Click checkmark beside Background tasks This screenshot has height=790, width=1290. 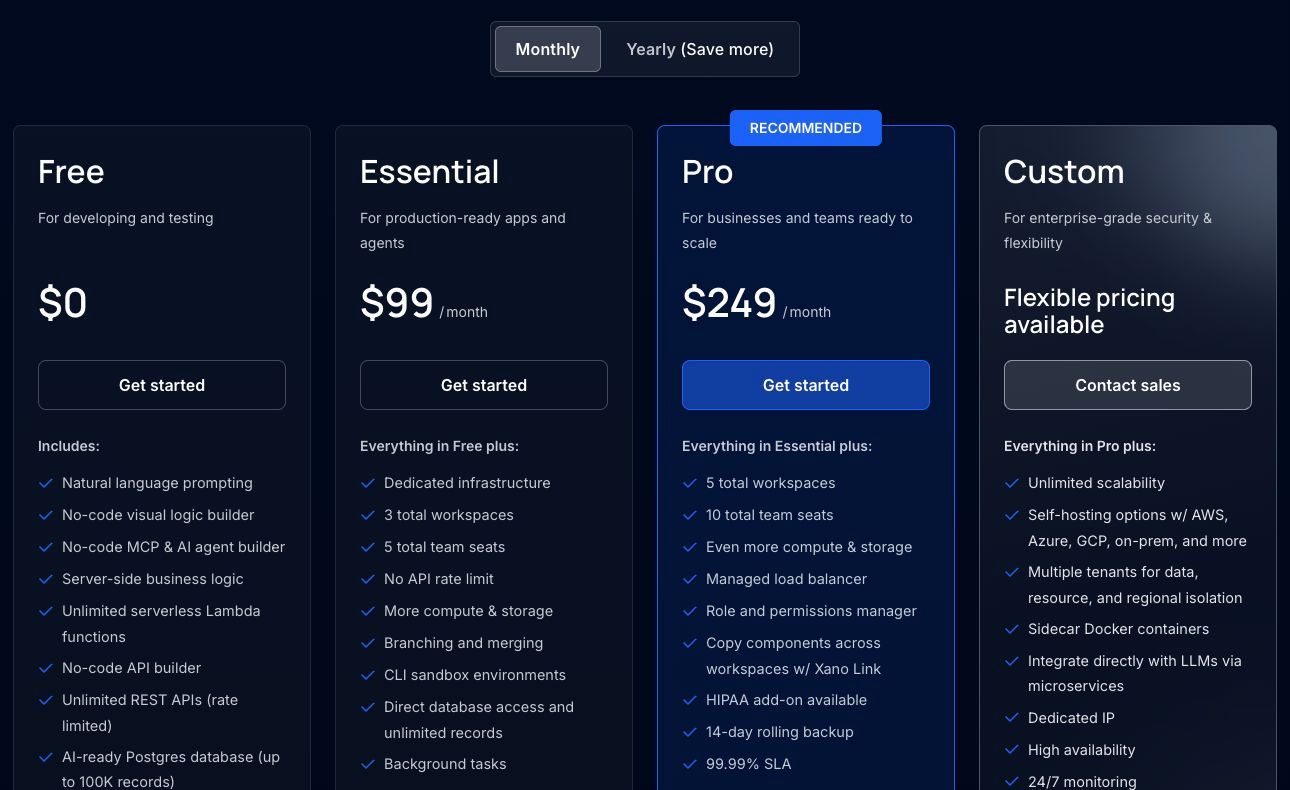[367, 764]
